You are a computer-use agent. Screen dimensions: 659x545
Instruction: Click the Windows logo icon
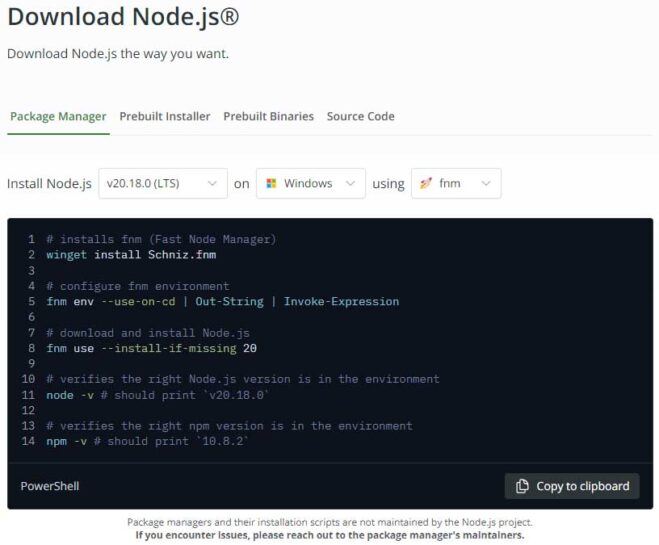click(x=272, y=184)
